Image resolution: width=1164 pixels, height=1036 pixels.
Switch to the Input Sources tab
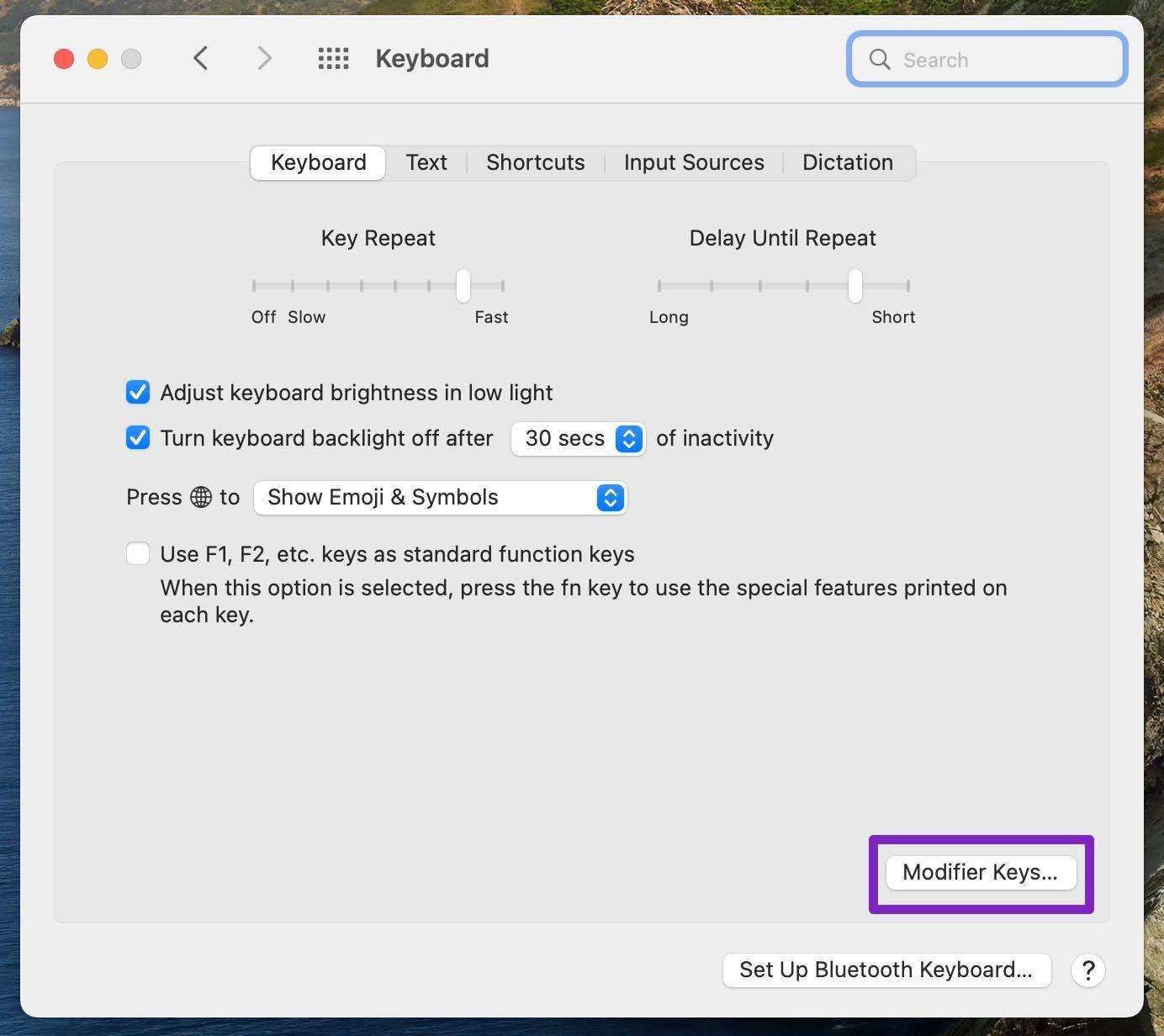694,162
